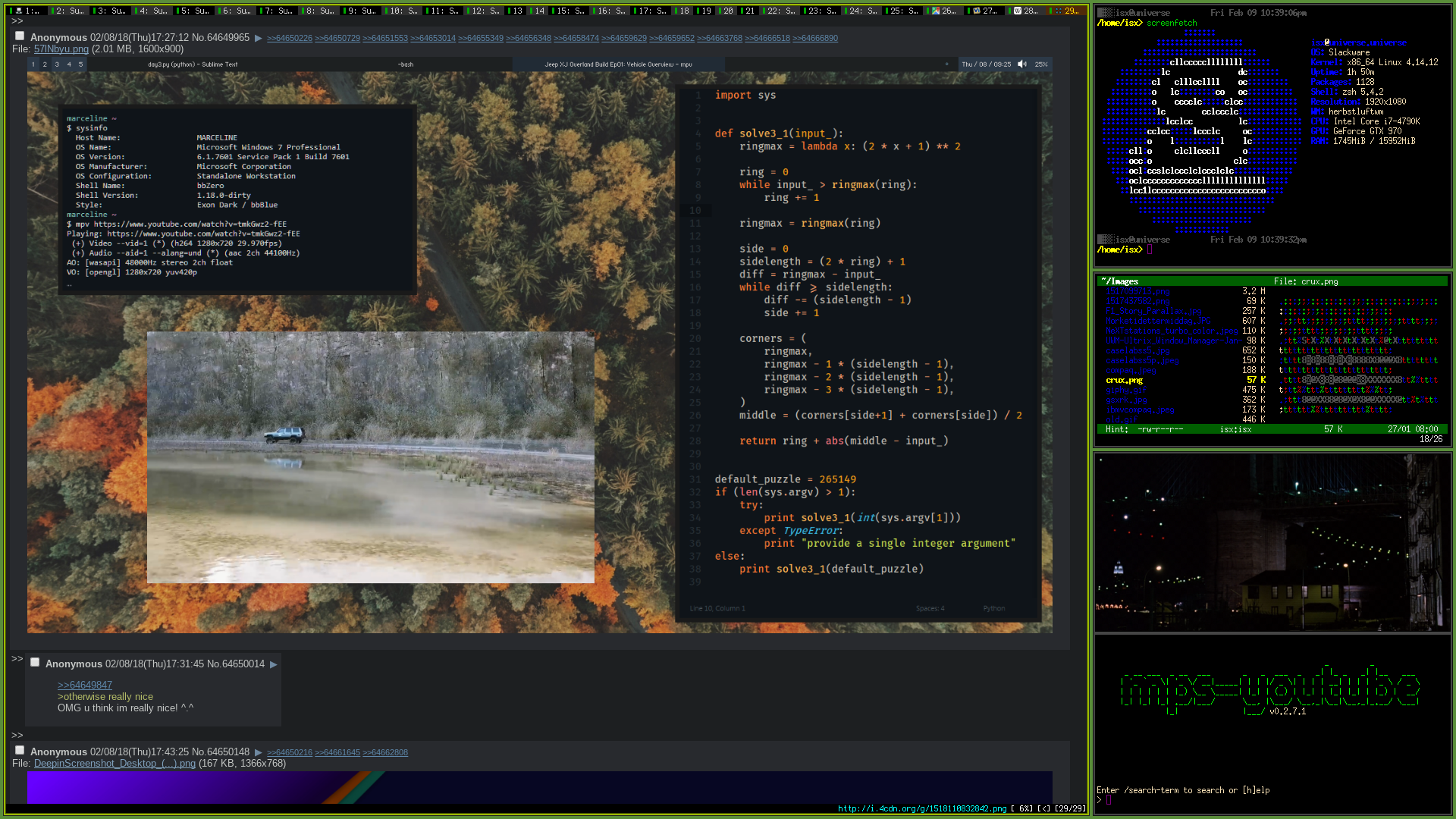
Task: Click post number No.64650148
Action: pos(221,752)
